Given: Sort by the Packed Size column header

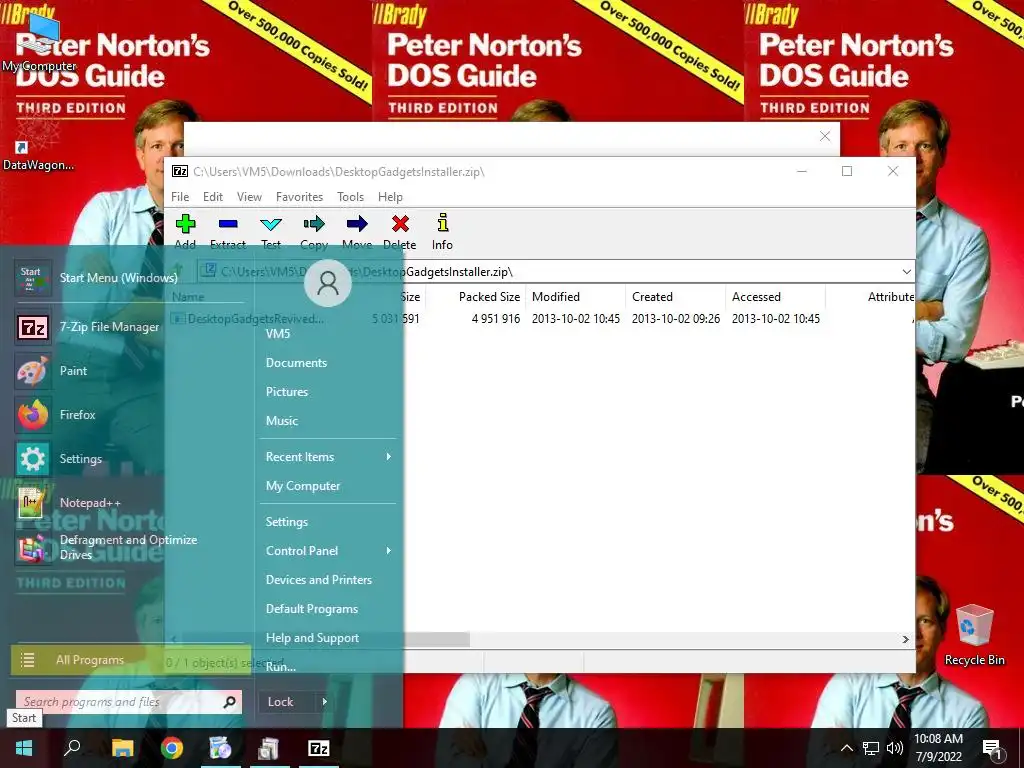Looking at the screenshot, I should [489, 296].
